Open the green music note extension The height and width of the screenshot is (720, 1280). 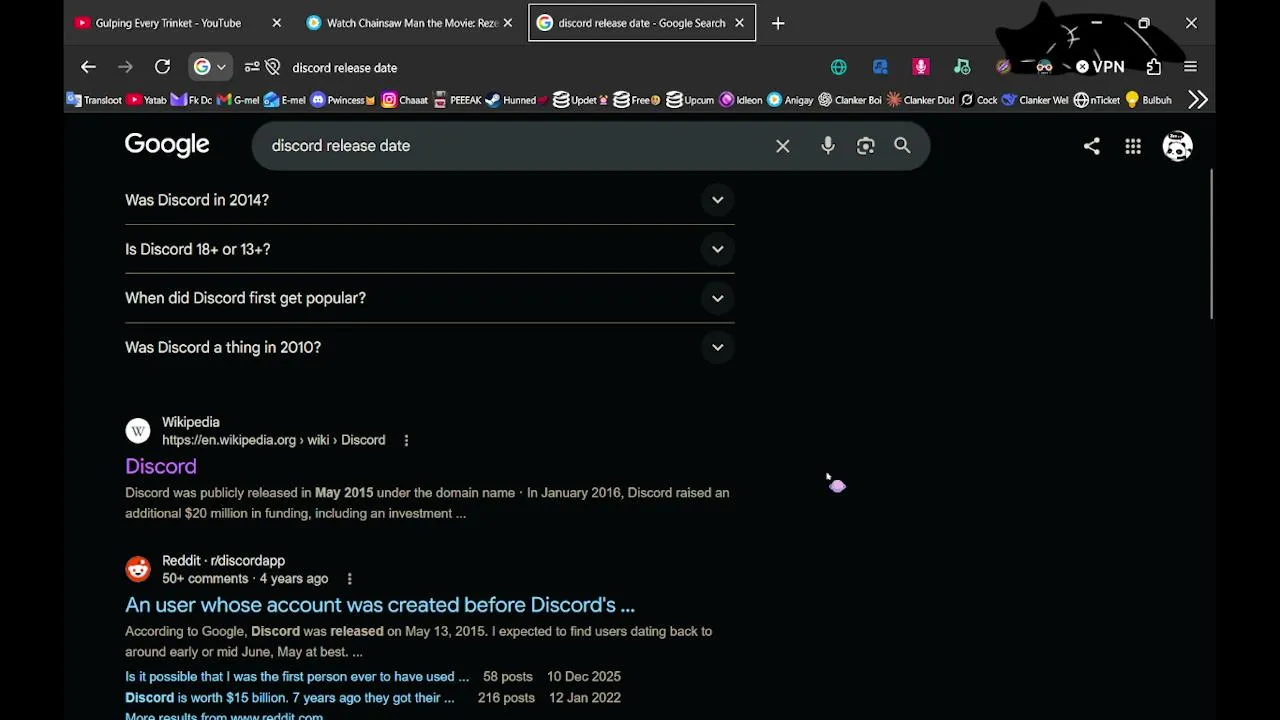coord(962,67)
